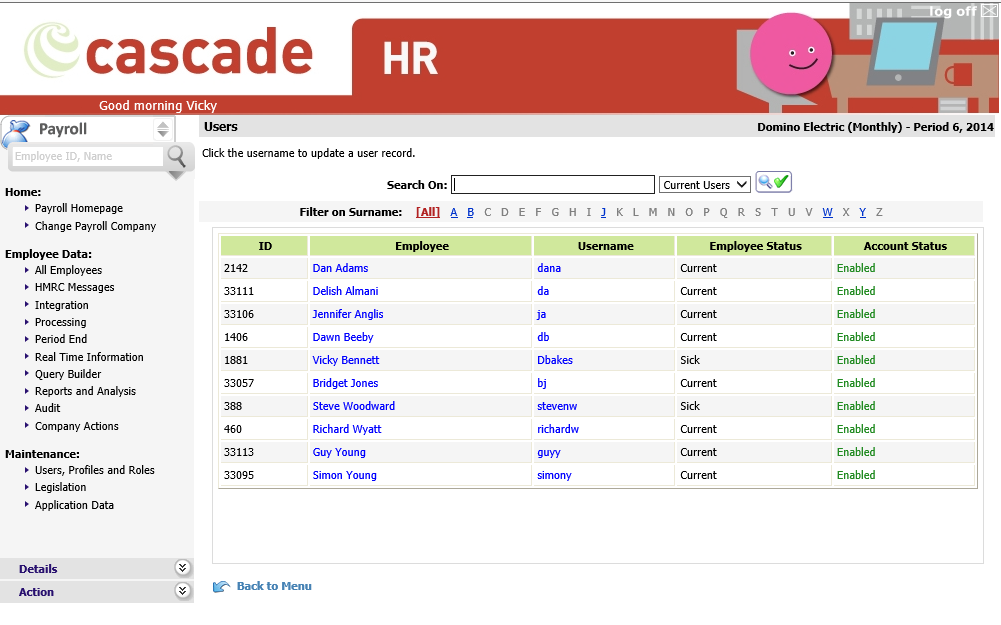Click username simony
The height and width of the screenshot is (625, 1001).
[554, 475]
